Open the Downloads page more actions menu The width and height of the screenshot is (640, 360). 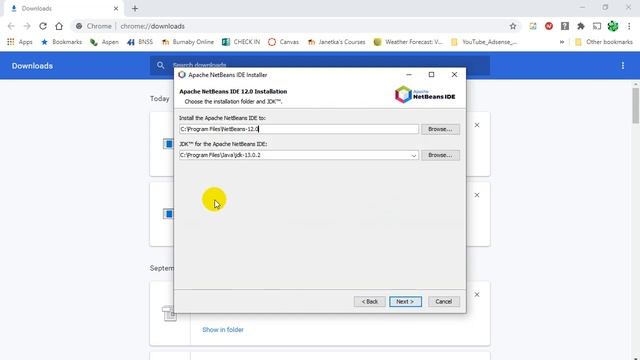(x=623, y=66)
